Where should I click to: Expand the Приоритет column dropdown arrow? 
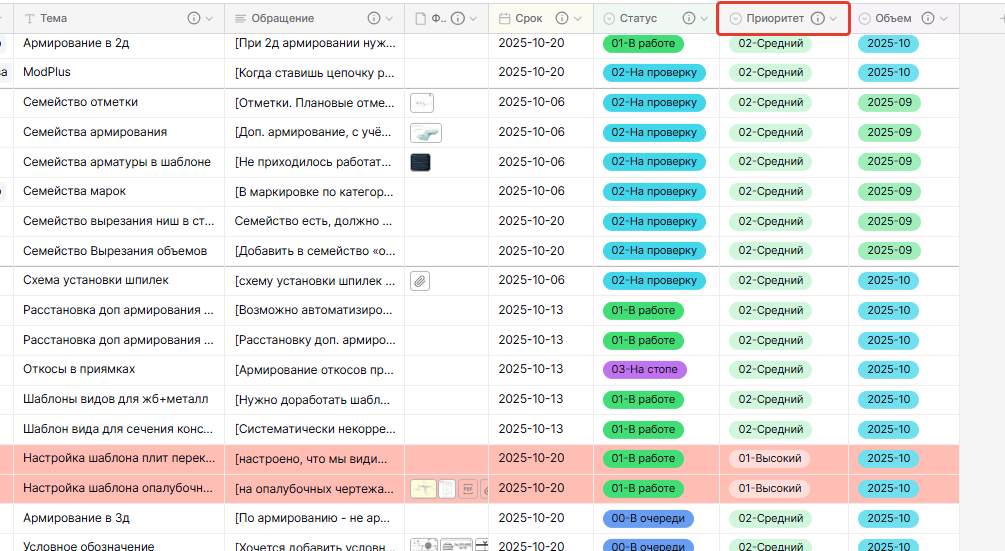click(834, 18)
